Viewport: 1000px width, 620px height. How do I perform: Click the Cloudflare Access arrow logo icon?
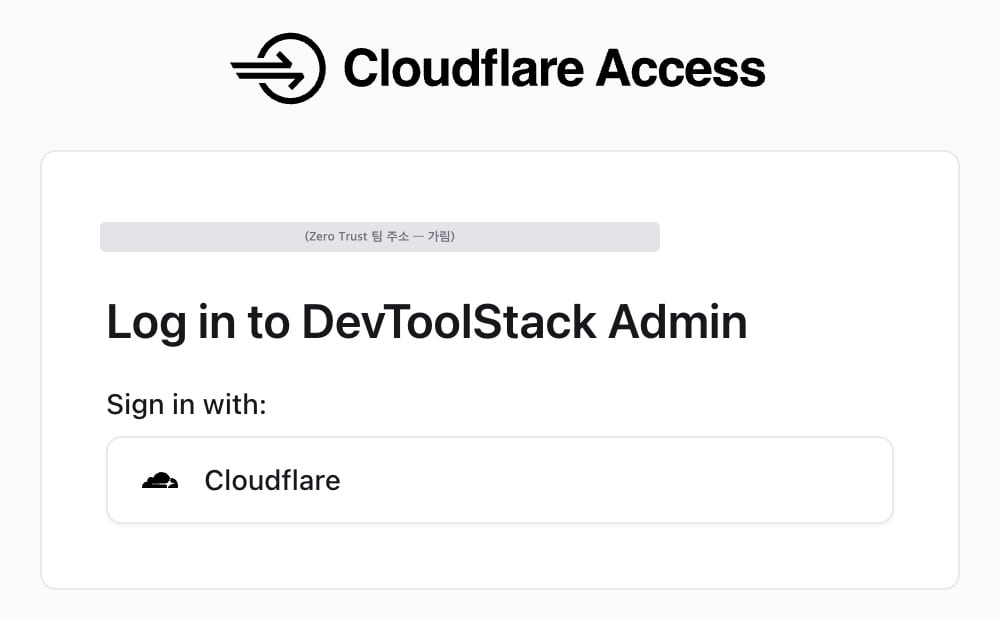pyautogui.click(x=278, y=68)
